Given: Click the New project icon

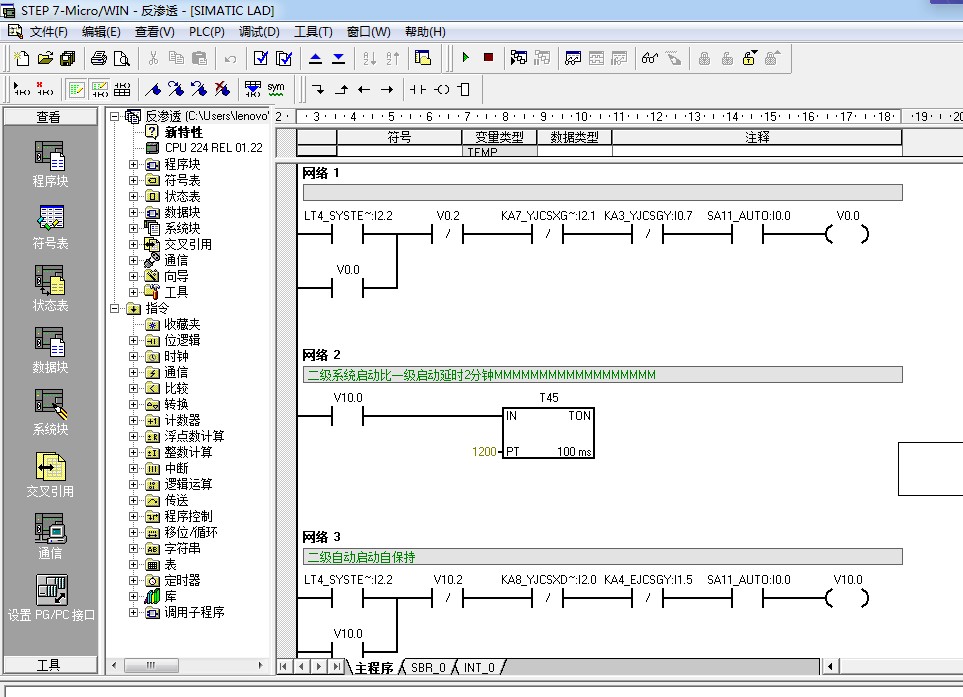Looking at the screenshot, I should (22, 58).
